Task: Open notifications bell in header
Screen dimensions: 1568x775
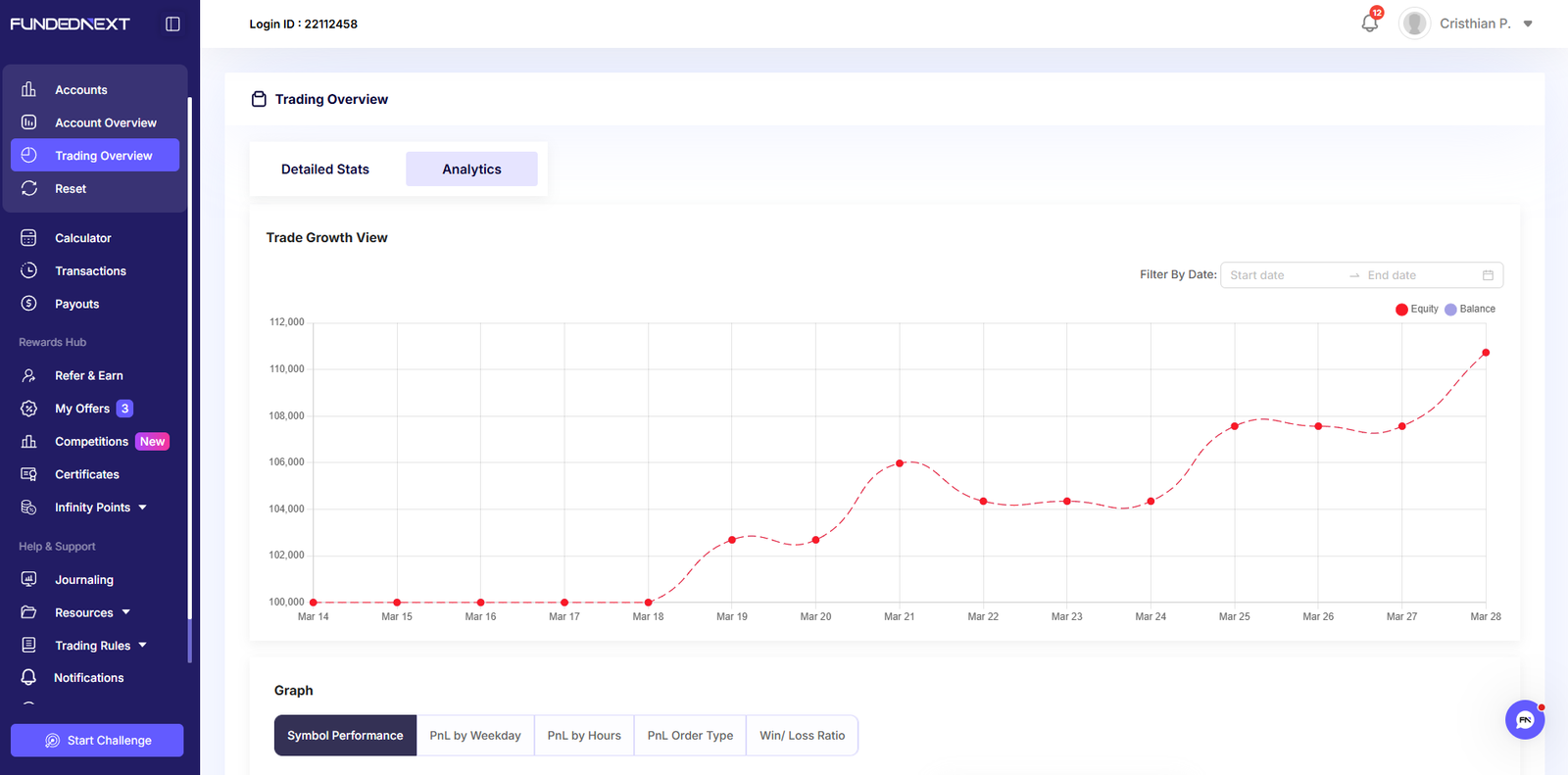Action: 1370,23
